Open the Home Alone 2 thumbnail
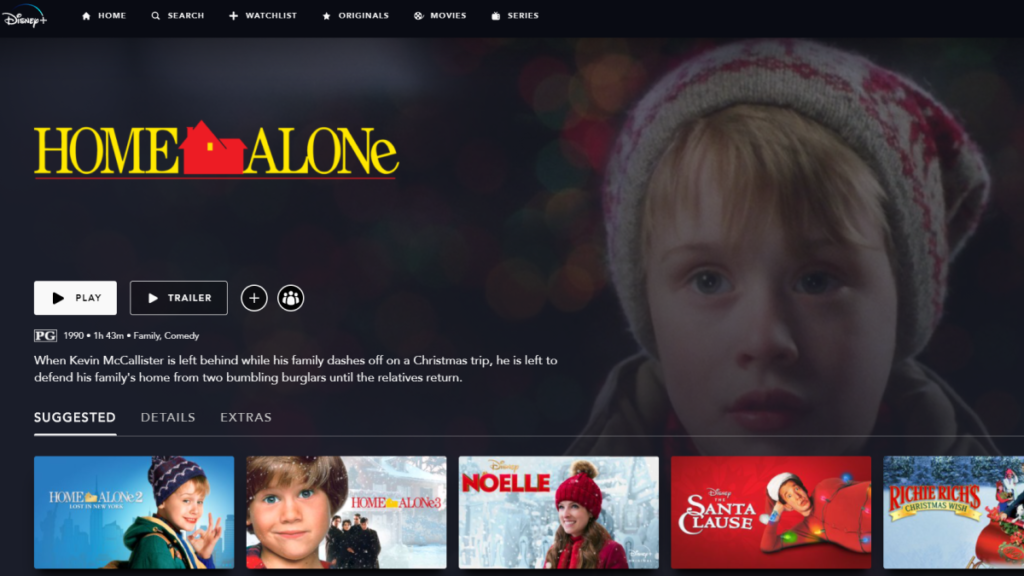The width and height of the screenshot is (1024, 576). (x=134, y=513)
